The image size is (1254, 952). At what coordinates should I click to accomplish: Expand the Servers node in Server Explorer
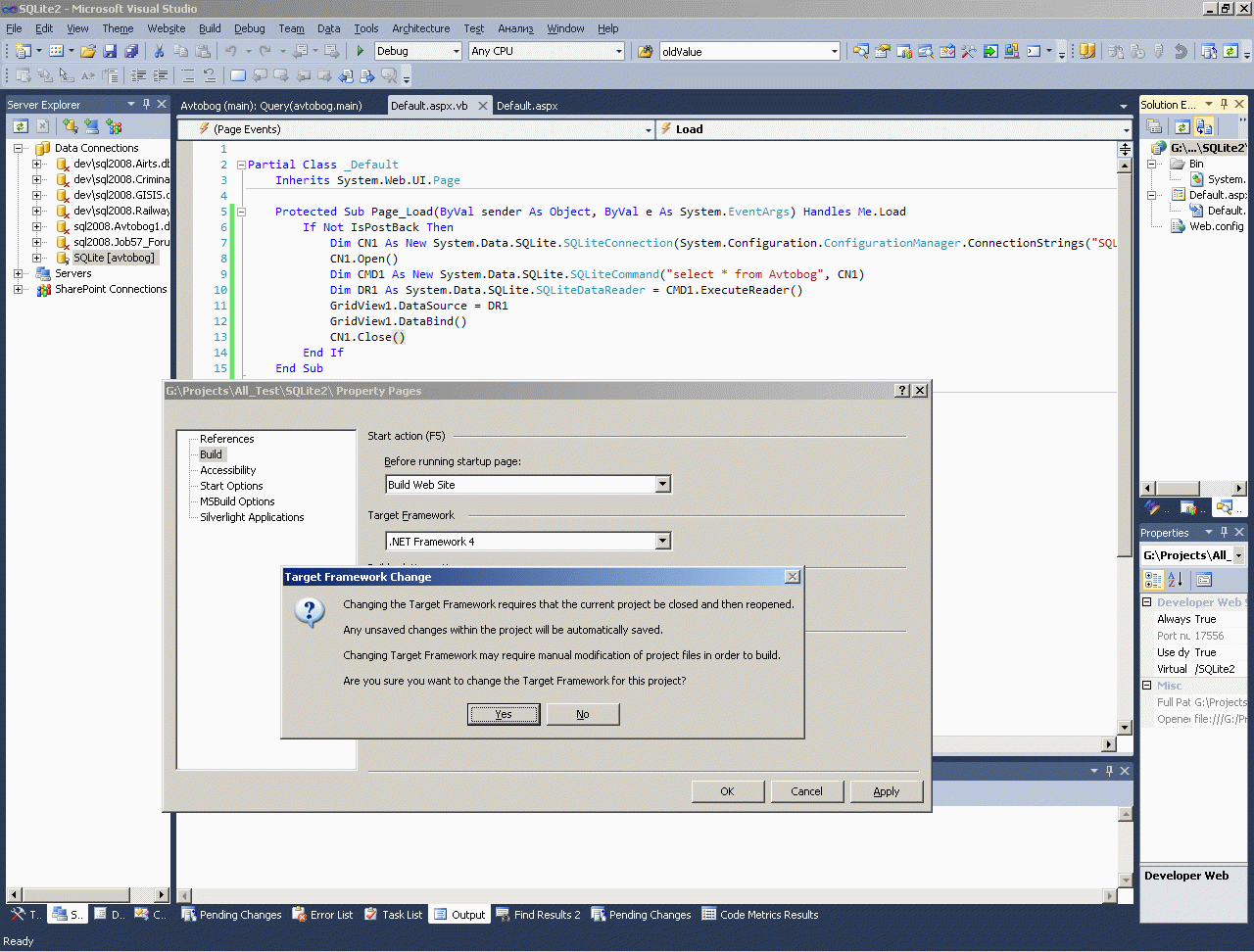coord(19,273)
